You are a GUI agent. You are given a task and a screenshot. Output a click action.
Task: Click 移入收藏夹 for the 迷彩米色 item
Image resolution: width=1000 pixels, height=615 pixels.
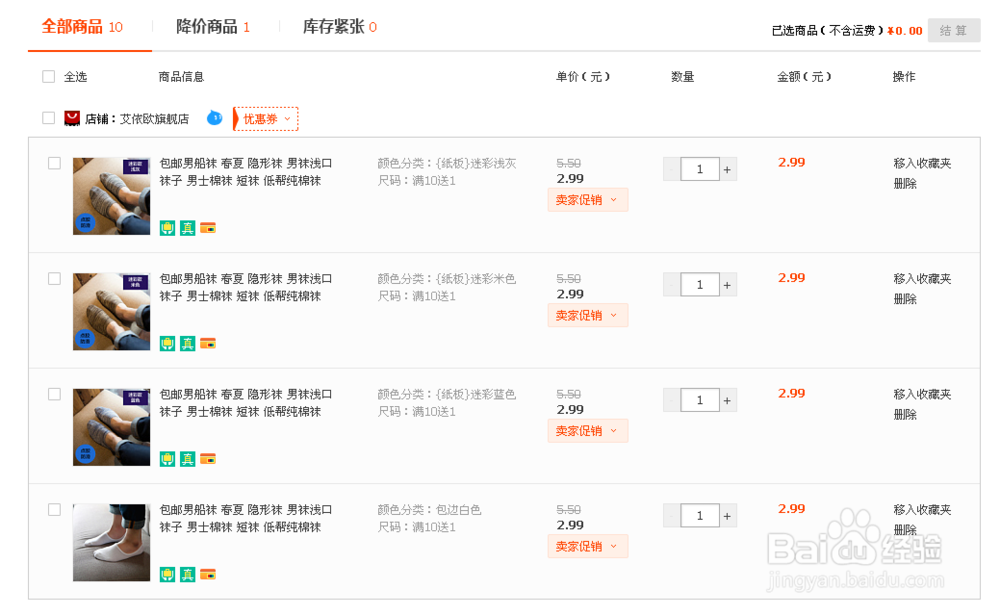pyautogui.click(x=922, y=279)
